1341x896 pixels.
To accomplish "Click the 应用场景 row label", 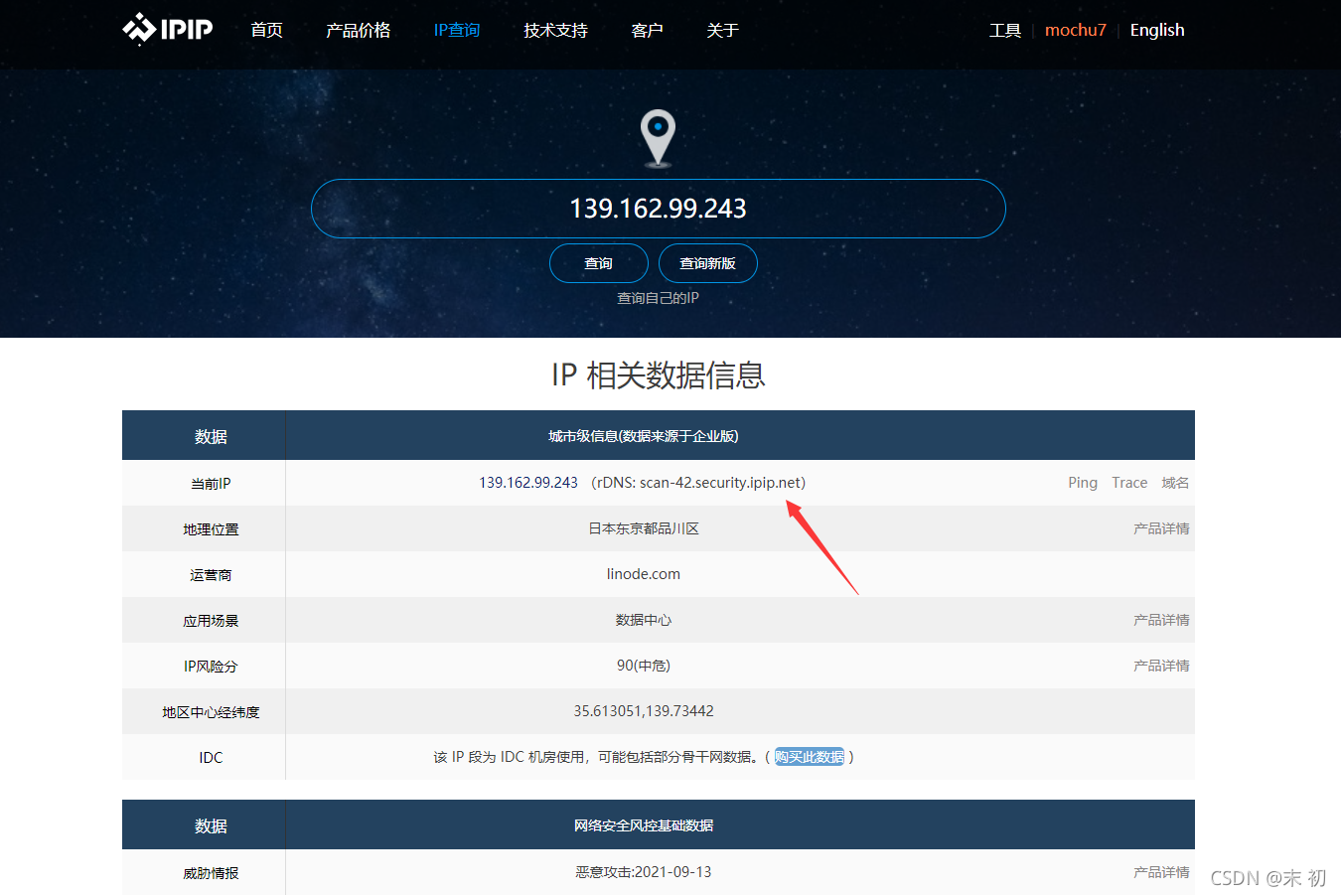I will pyautogui.click(x=211, y=621).
